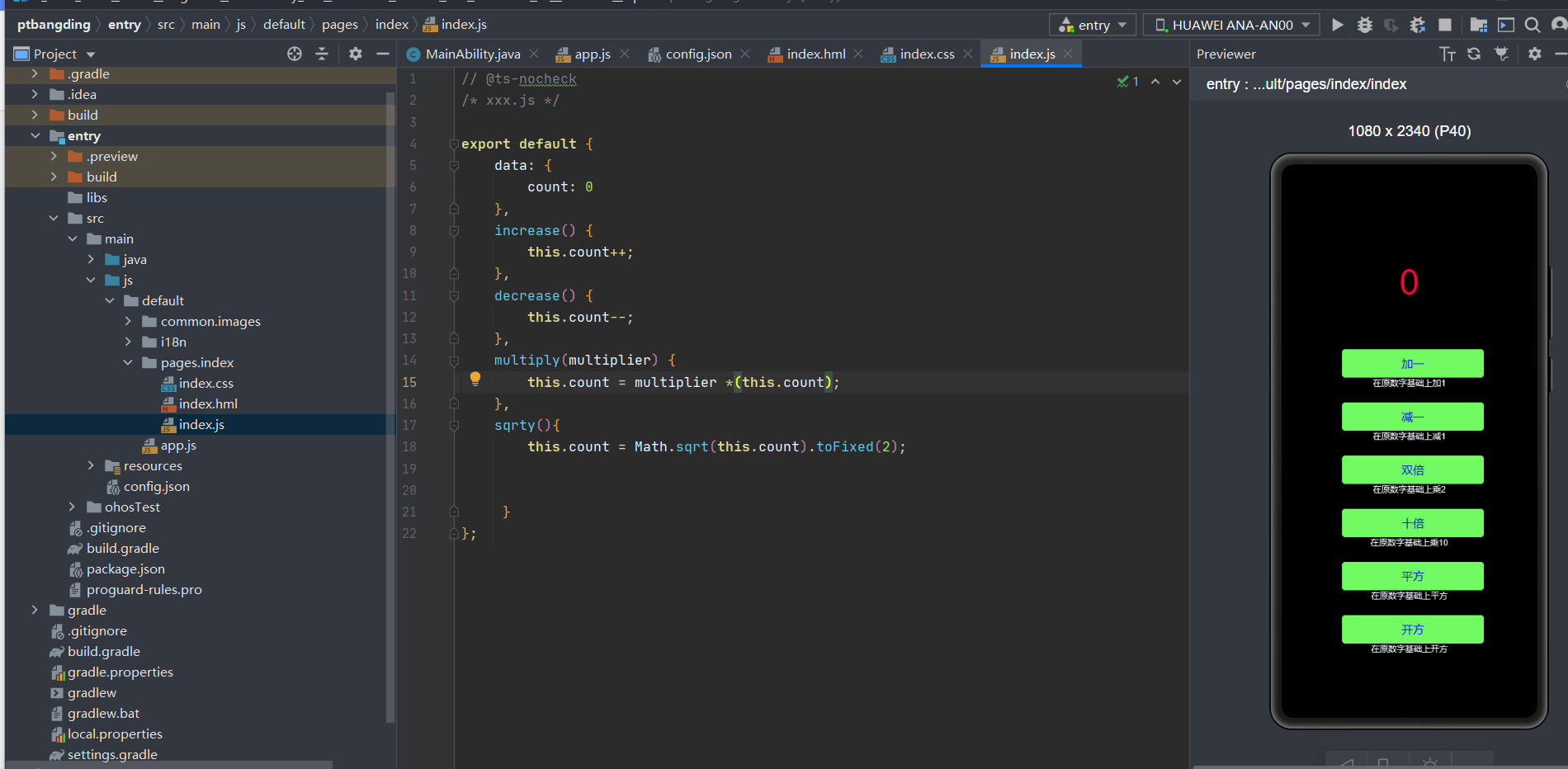Click the 减一 button in preview

coord(1412,417)
